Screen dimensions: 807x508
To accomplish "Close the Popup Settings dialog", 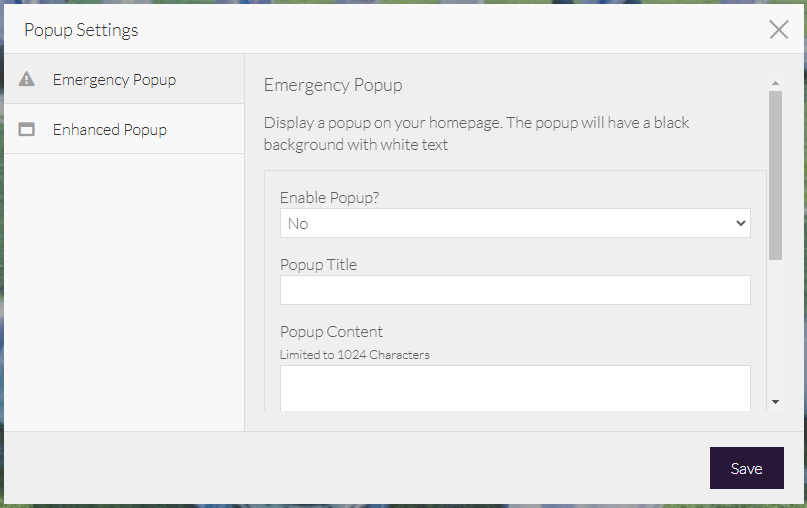I will 778,29.
